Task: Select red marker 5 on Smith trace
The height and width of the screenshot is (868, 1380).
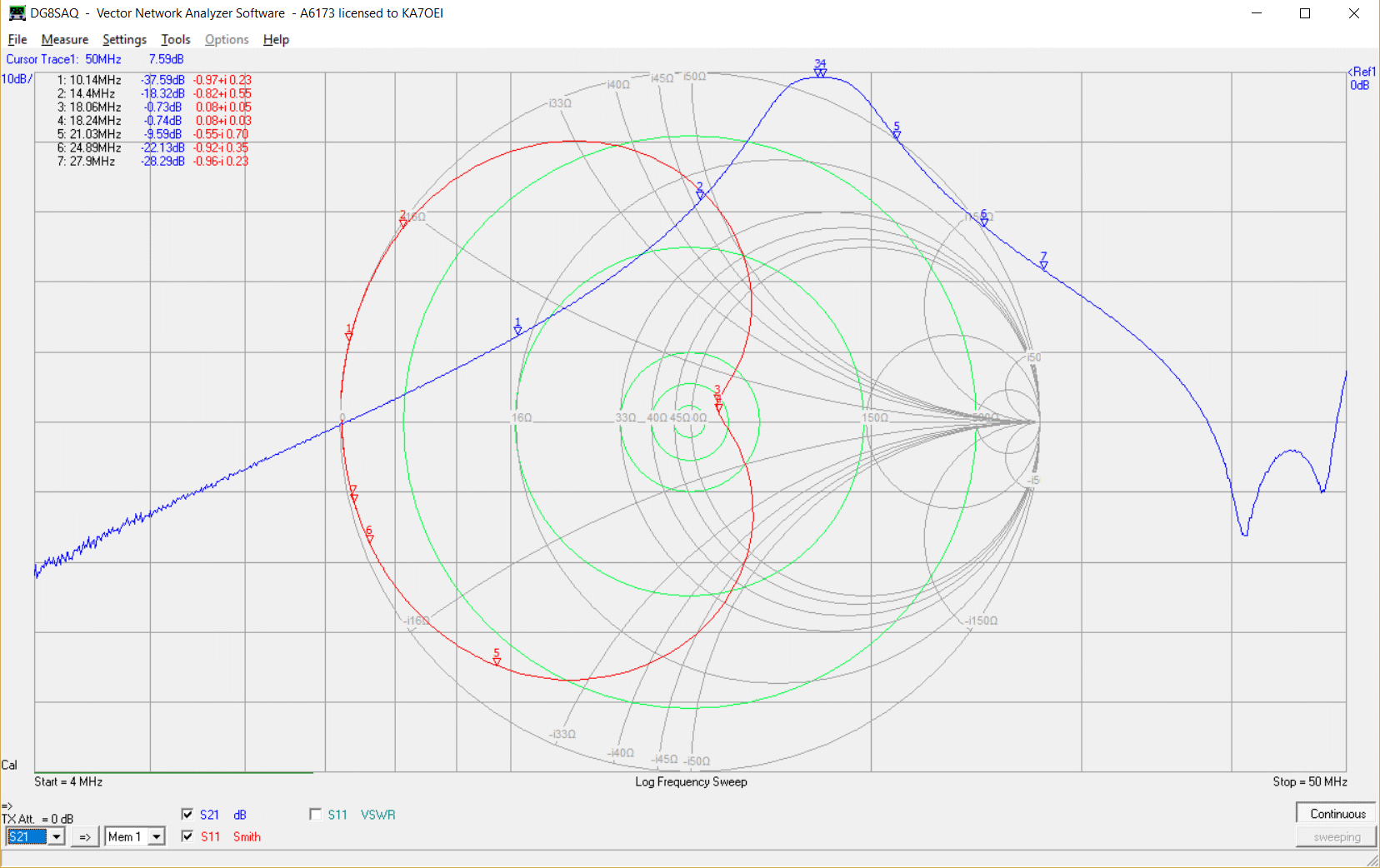Action: click(x=497, y=657)
